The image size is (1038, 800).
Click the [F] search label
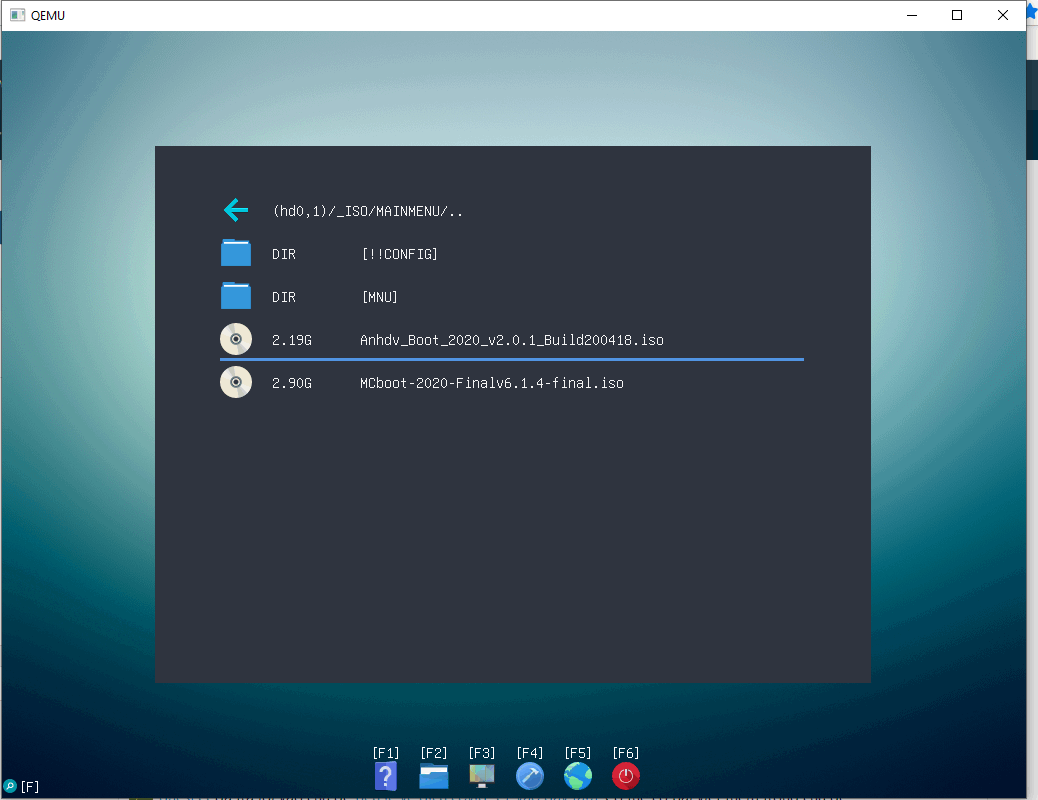tap(30, 787)
